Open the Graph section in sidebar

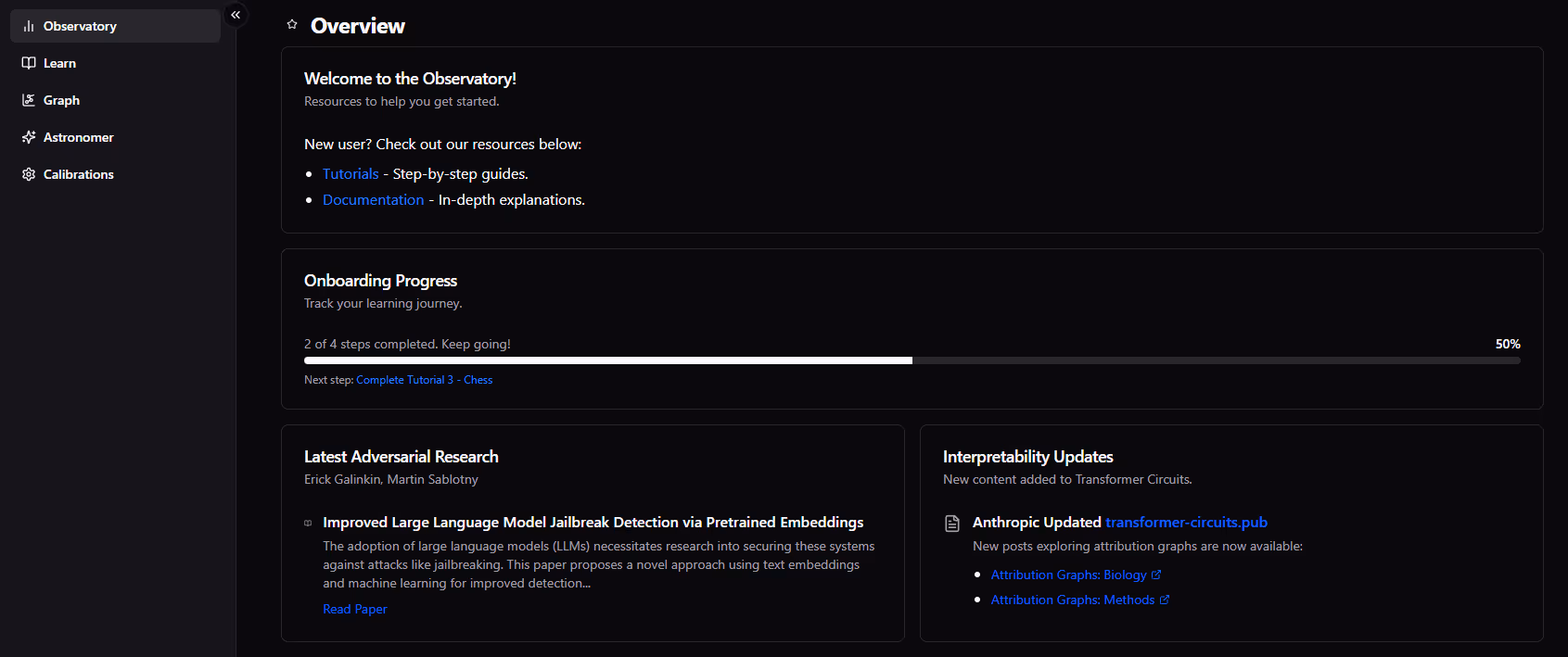click(x=115, y=100)
